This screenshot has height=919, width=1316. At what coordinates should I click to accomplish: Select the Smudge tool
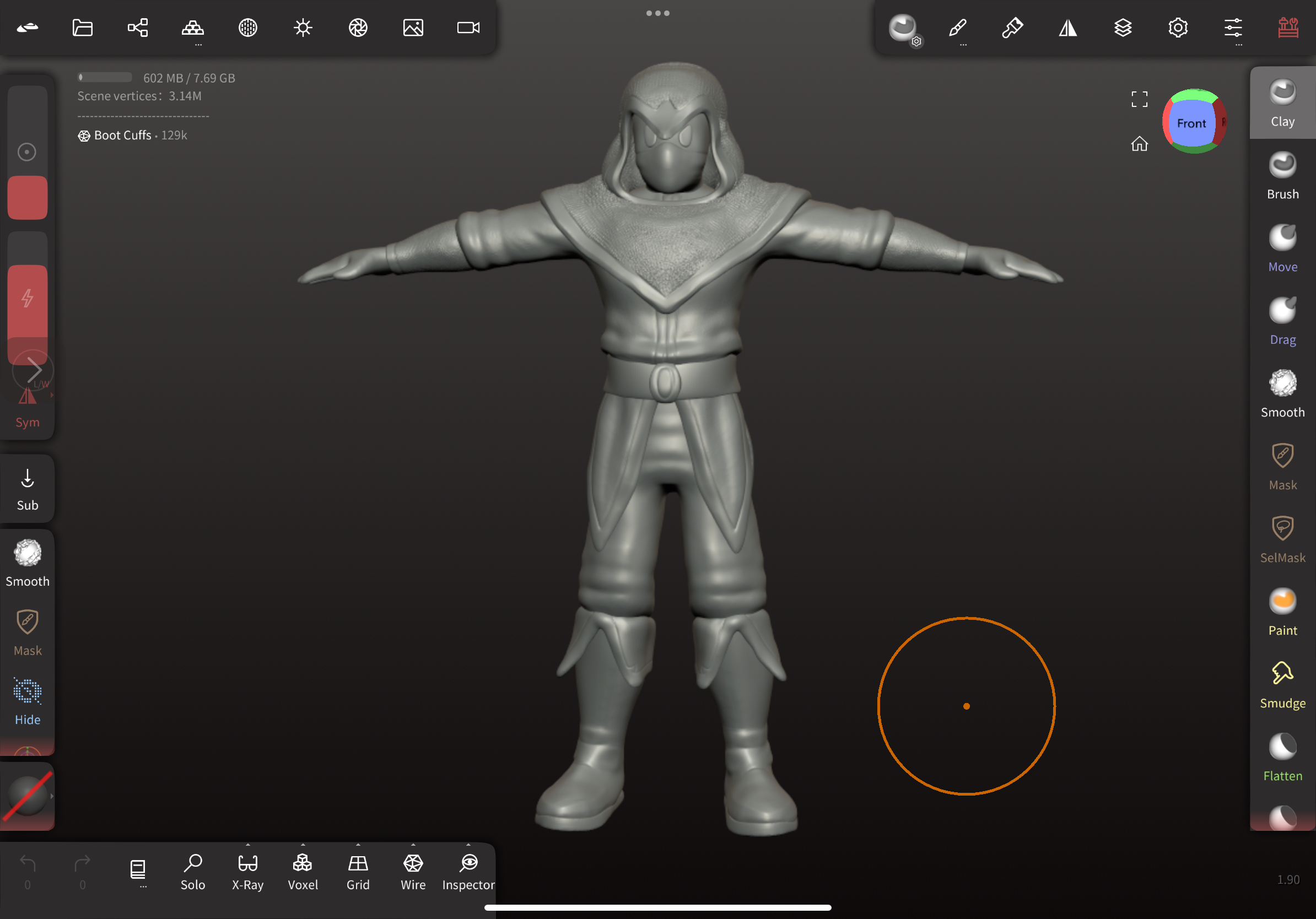(1282, 685)
